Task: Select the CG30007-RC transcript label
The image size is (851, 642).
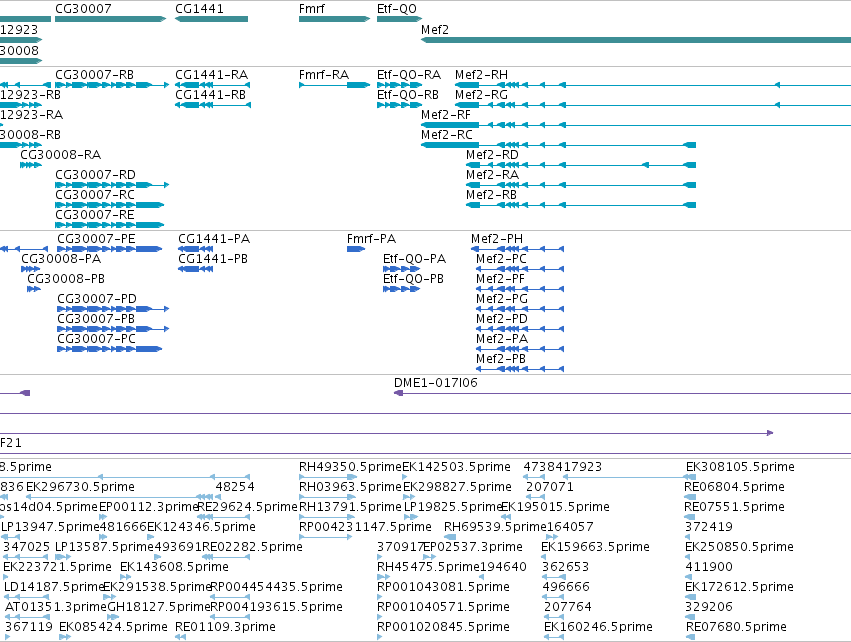Action: (95, 195)
